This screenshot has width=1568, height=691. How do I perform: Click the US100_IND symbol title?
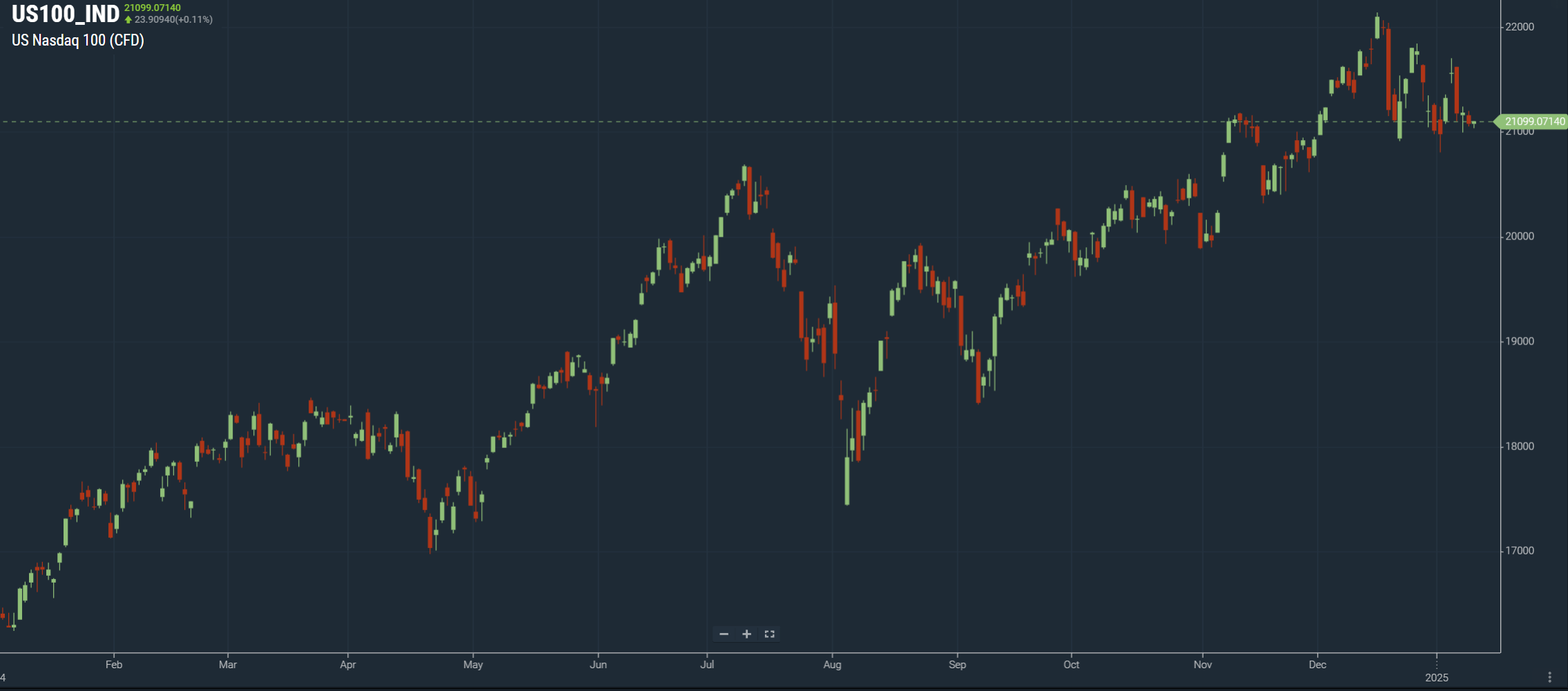66,14
